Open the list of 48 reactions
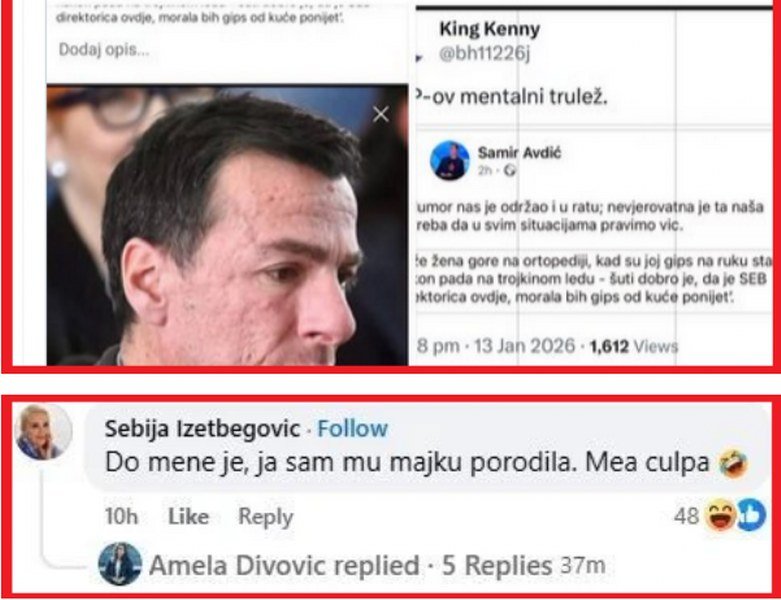This screenshot has height=600, width=781. 685,516
